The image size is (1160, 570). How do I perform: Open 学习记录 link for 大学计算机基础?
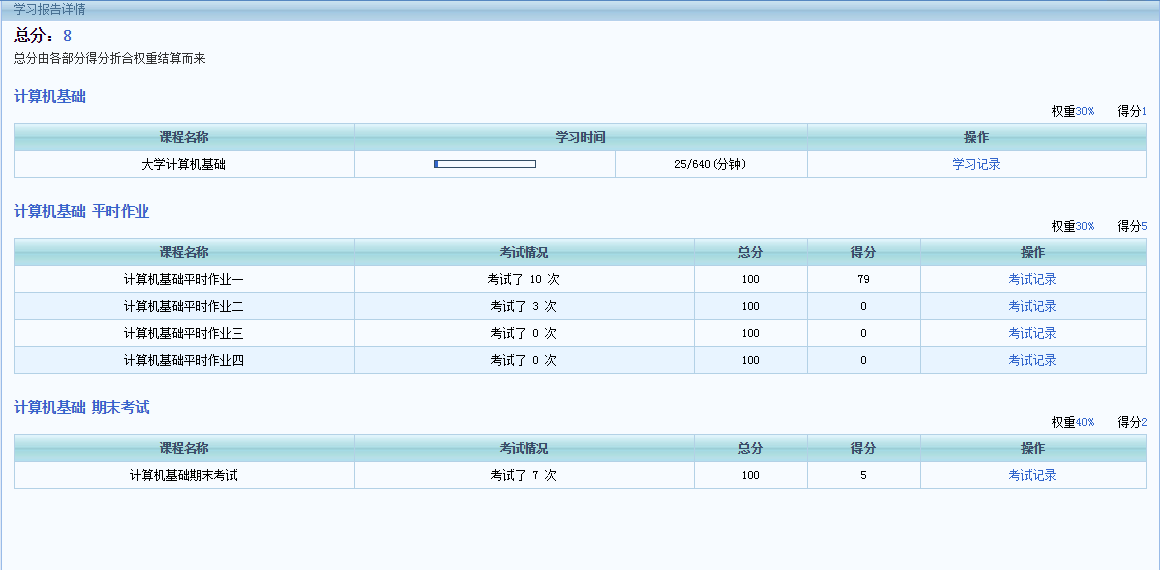coord(976,164)
